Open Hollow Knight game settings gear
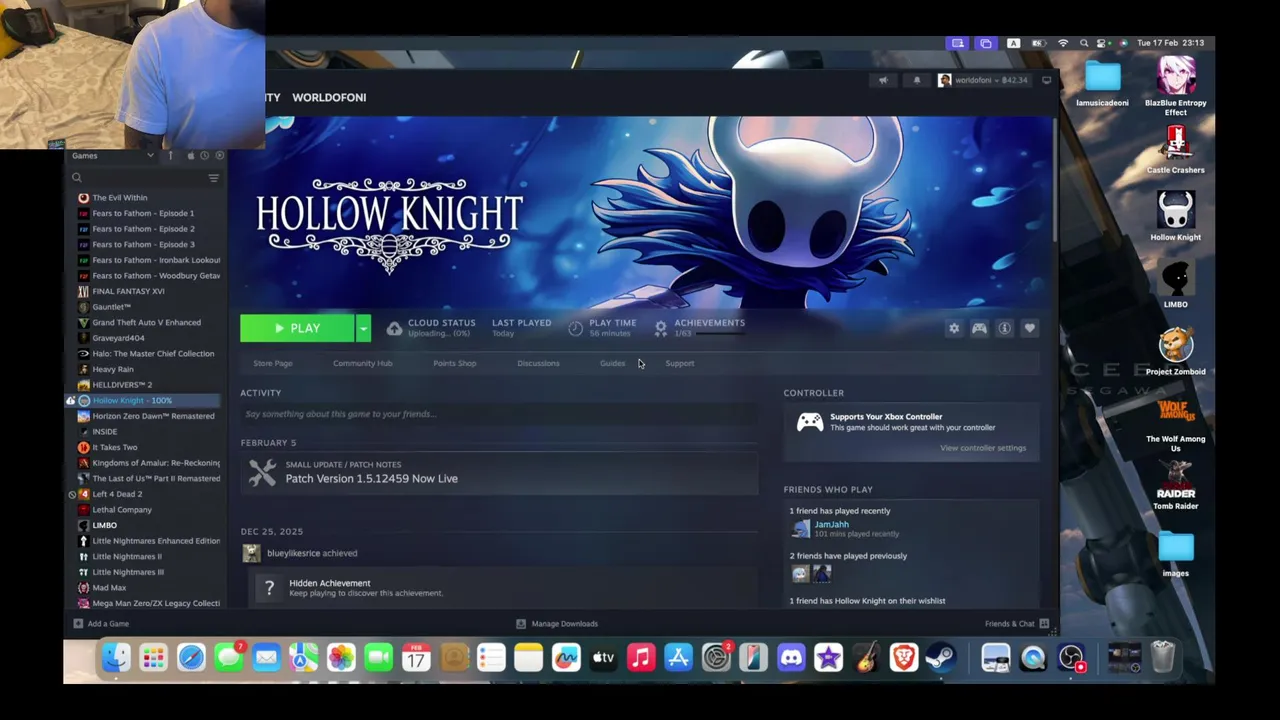 pos(954,328)
